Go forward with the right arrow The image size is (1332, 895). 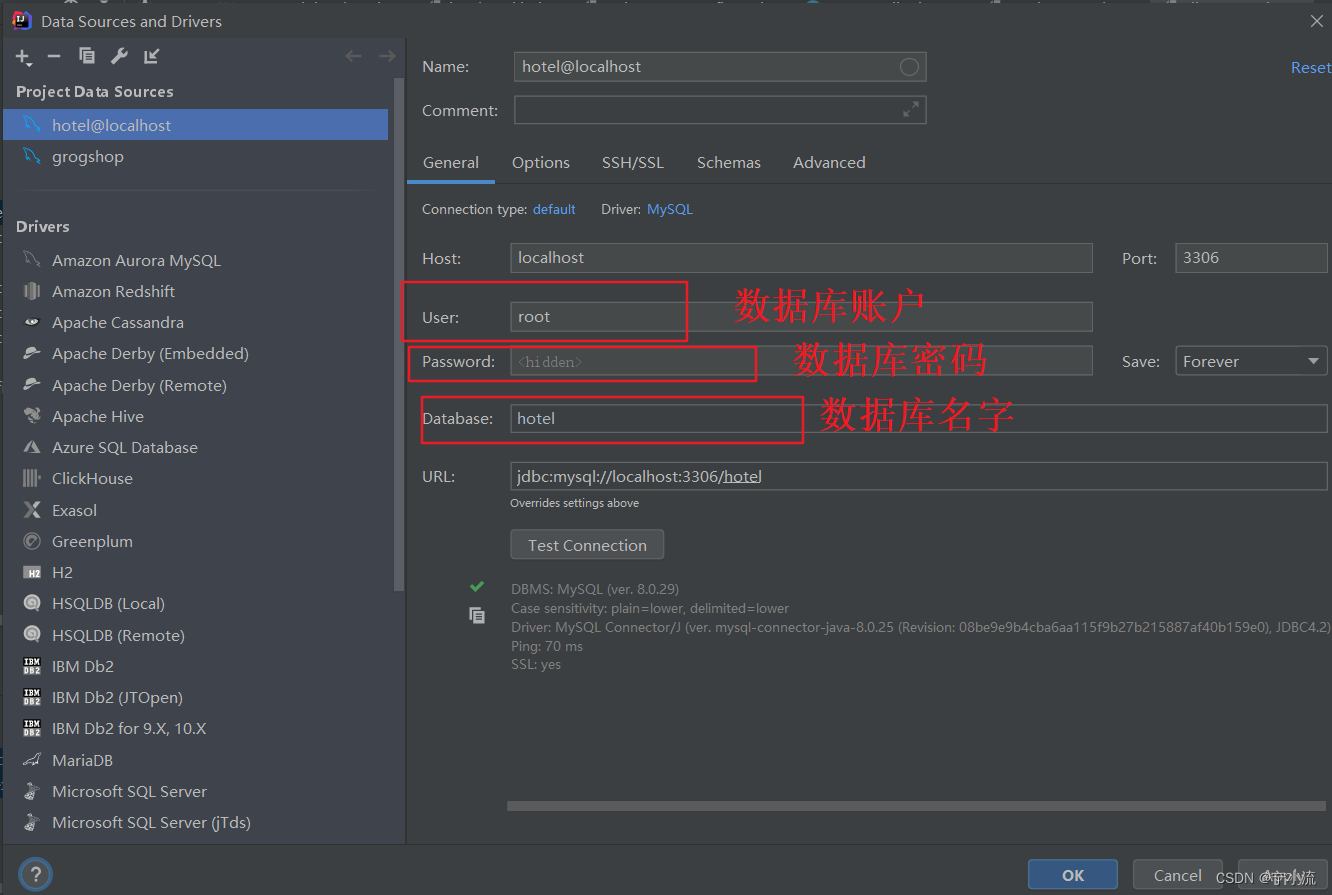click(x=387, y=56)
